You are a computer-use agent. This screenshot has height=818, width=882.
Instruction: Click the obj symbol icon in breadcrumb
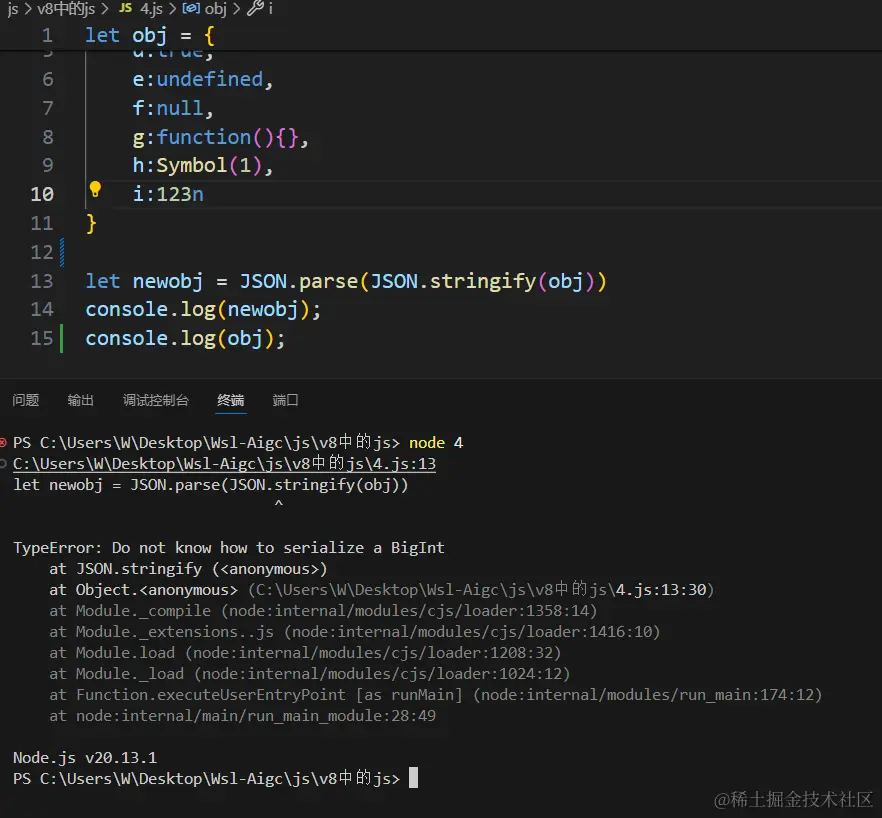point(191,8)
